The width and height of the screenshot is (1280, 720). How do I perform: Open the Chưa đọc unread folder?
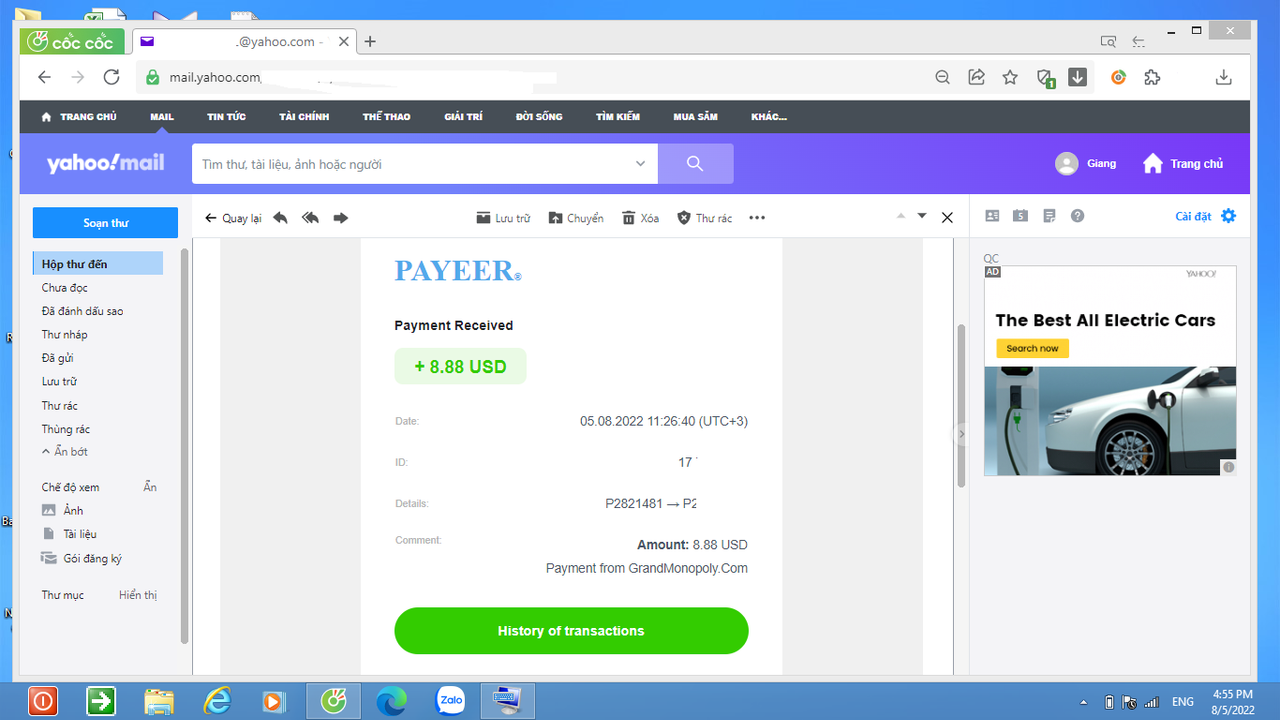point(65,288)
